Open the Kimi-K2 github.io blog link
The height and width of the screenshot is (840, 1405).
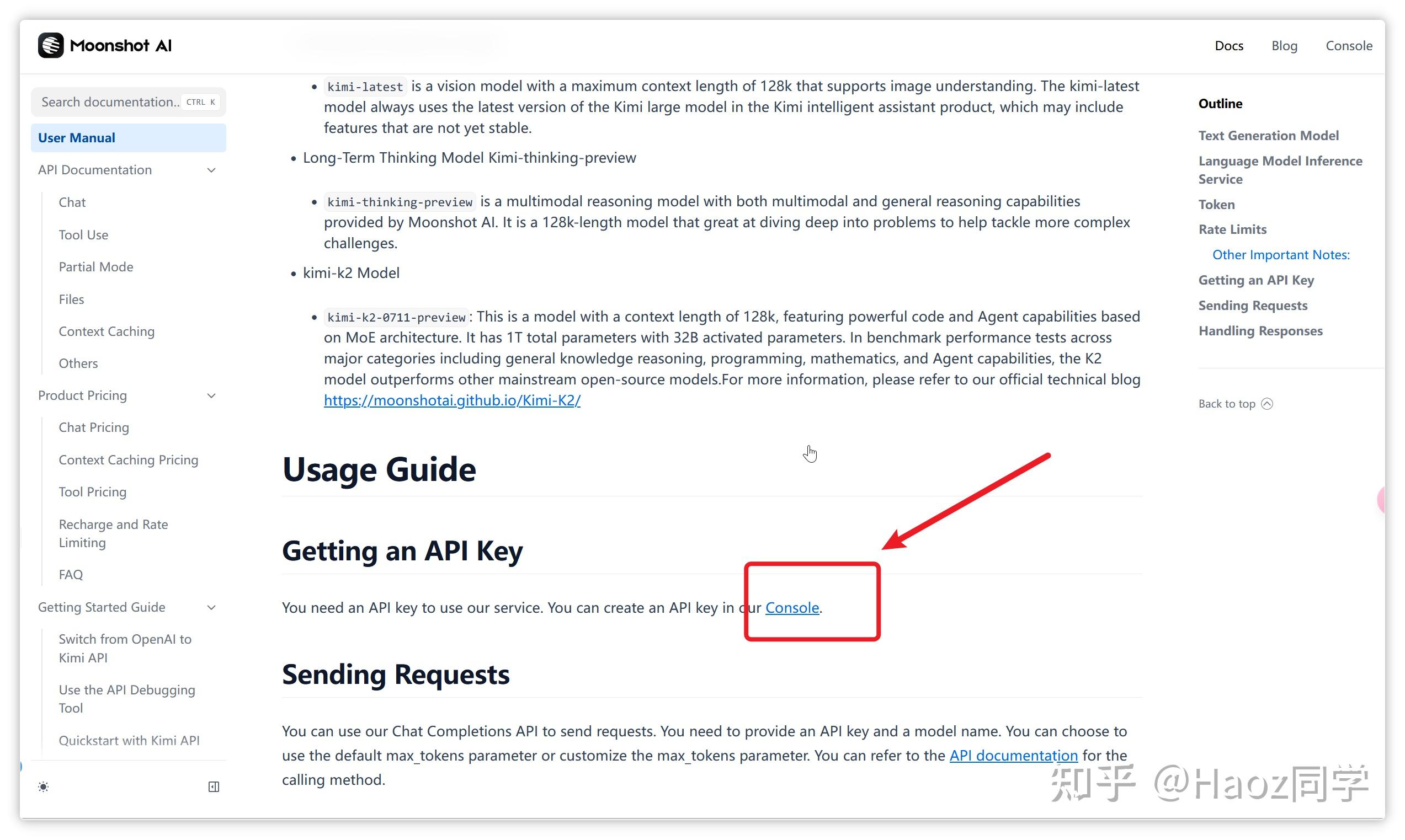(x=452, y=400)
